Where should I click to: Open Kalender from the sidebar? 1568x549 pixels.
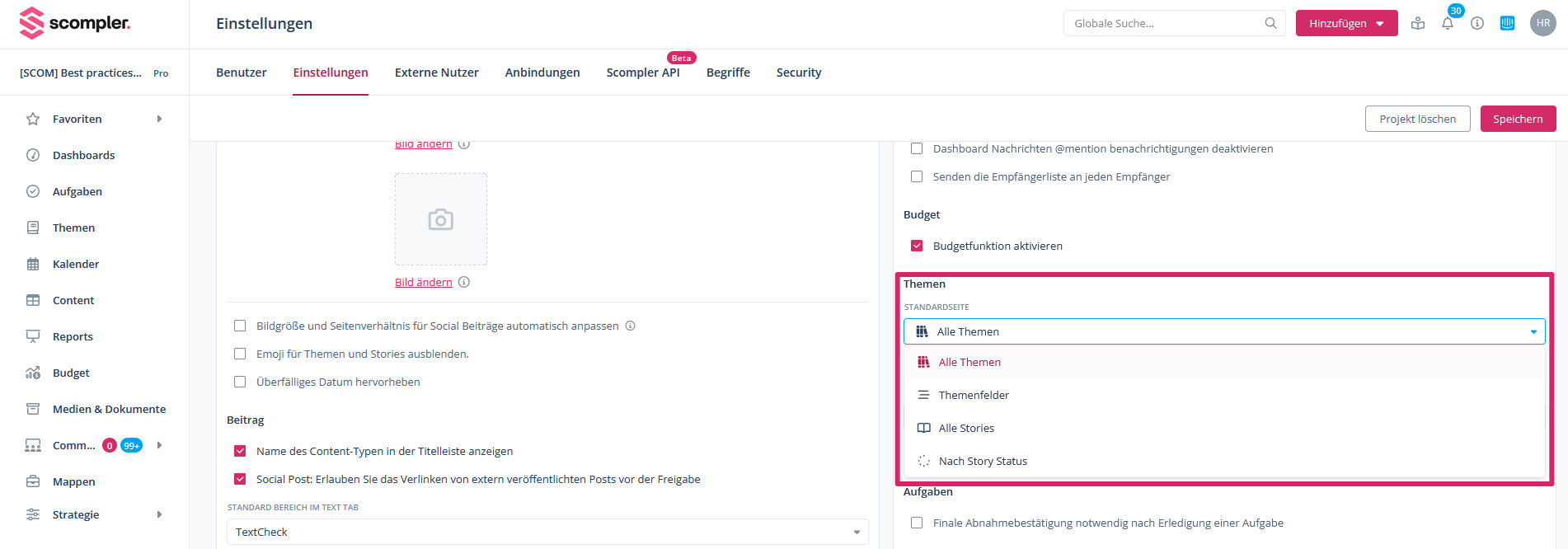click(x=75, y=264)
